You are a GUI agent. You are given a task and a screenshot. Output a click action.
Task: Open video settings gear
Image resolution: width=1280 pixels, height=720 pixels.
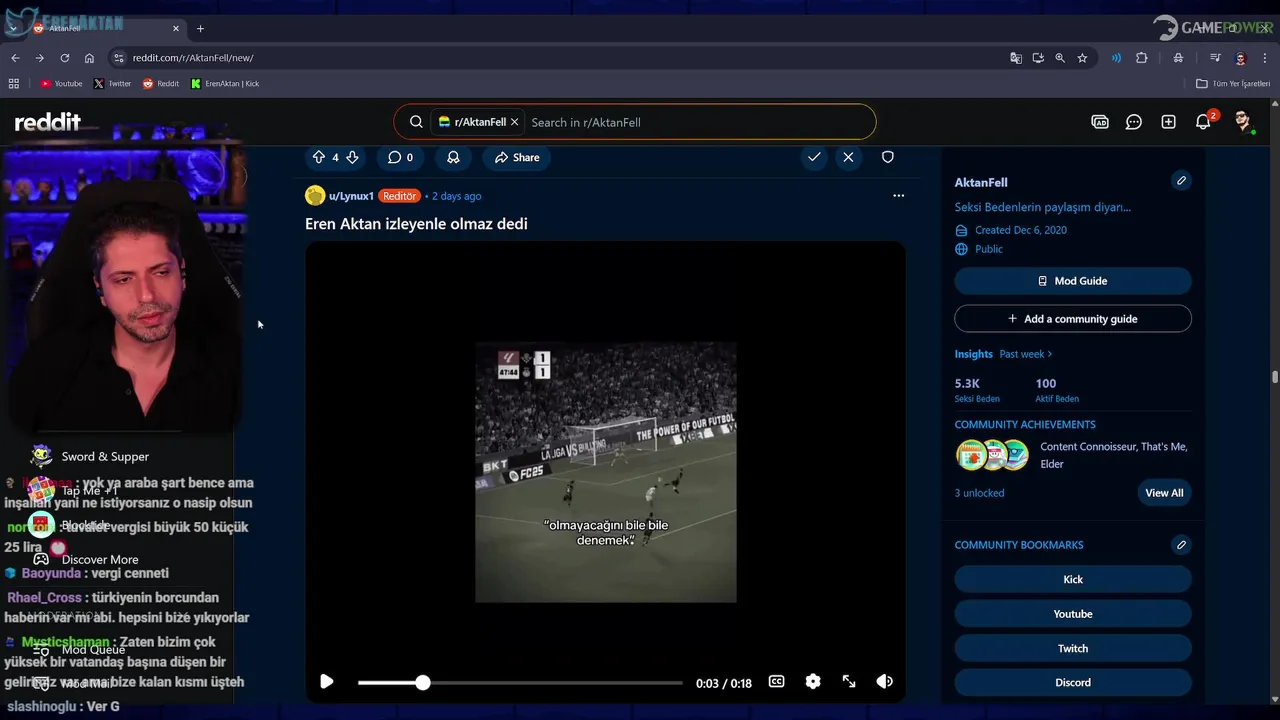(813, 682)
